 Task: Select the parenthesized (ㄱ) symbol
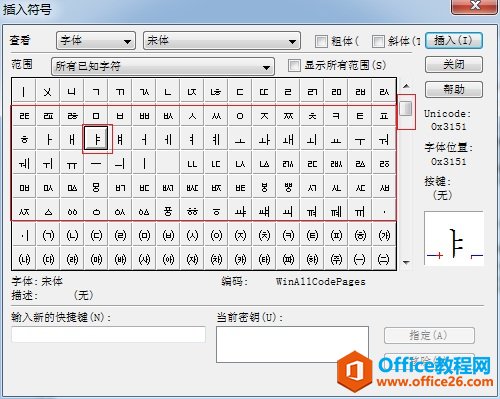coord(48,236)
